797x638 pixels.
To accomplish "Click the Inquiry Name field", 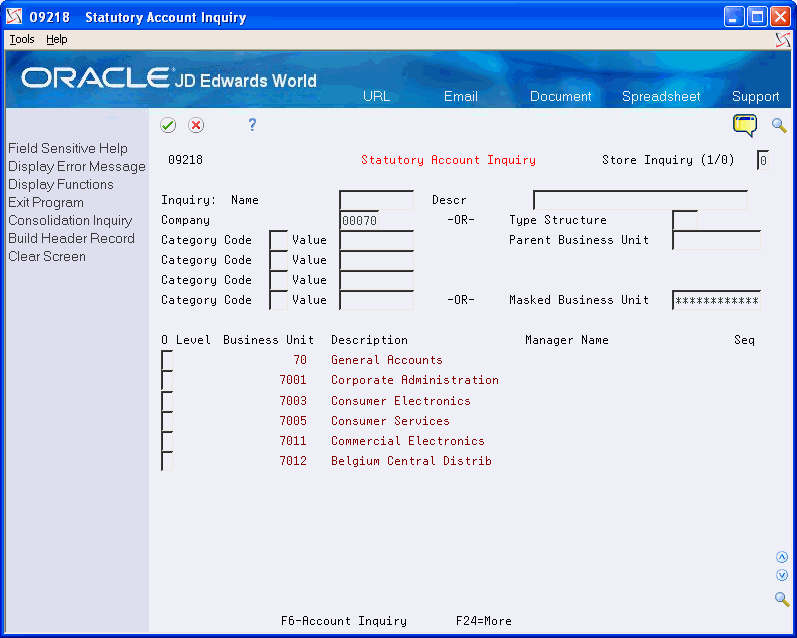I will point(376,200).
